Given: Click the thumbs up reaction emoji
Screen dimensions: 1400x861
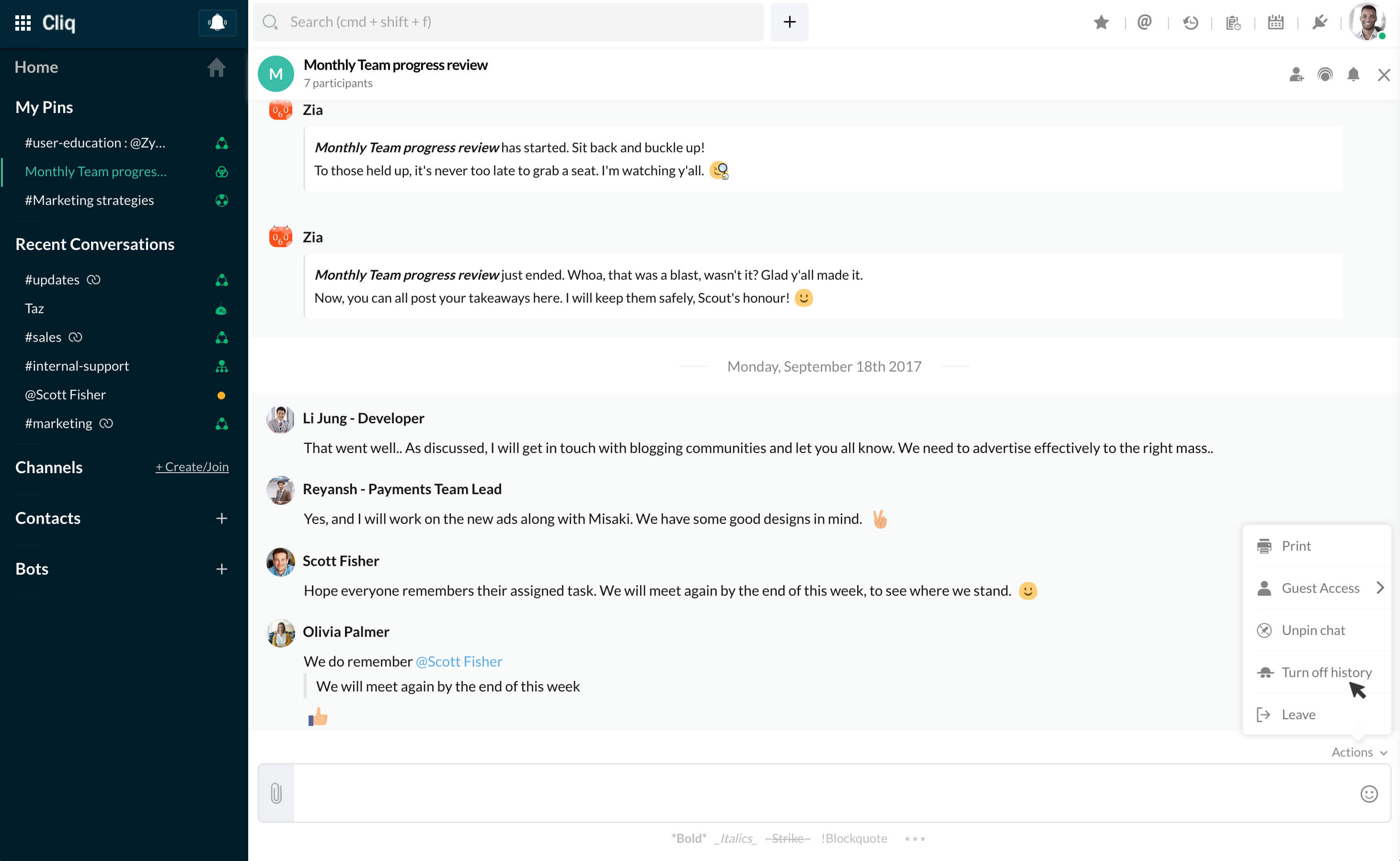Looking at the screenshot, I should (x=318, y=716).
